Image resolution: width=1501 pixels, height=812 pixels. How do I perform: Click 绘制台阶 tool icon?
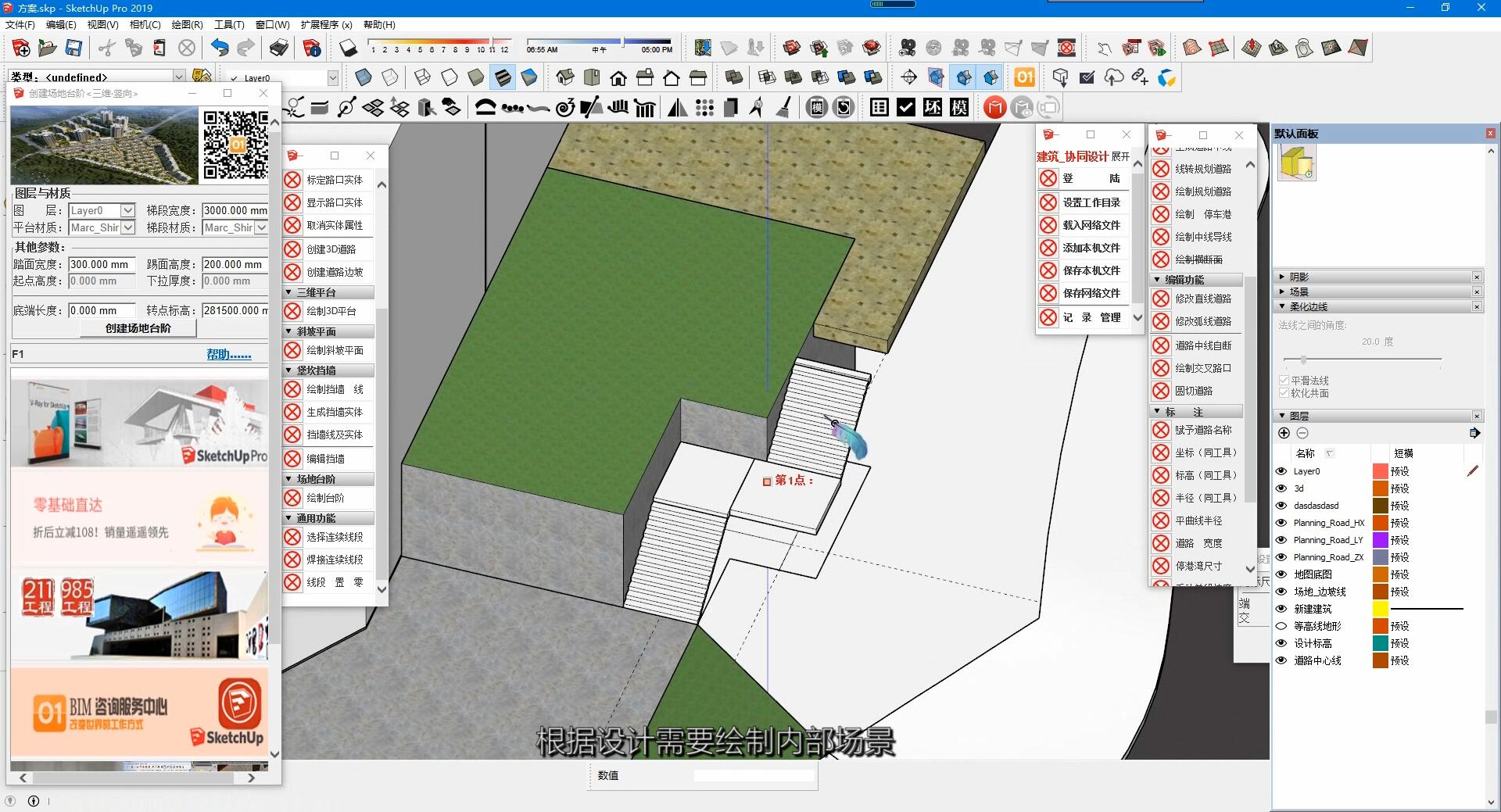292,498
